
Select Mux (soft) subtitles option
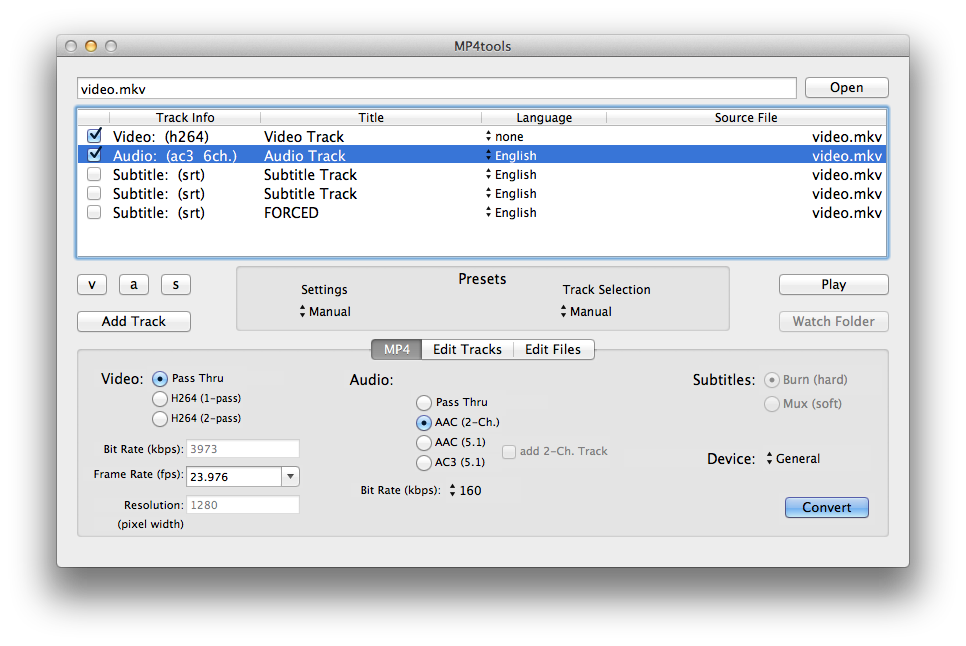pos(771,404)
